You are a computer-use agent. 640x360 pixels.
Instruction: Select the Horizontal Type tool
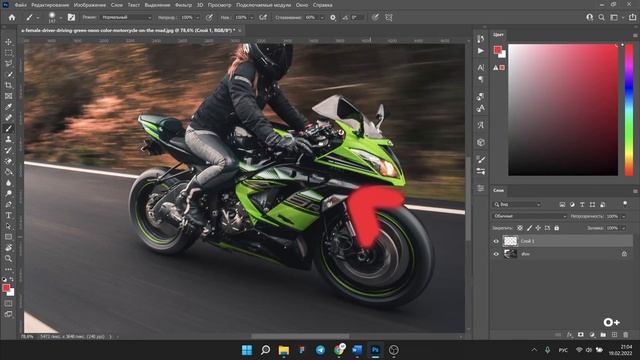pyautogui.click(x=8, y=215)
